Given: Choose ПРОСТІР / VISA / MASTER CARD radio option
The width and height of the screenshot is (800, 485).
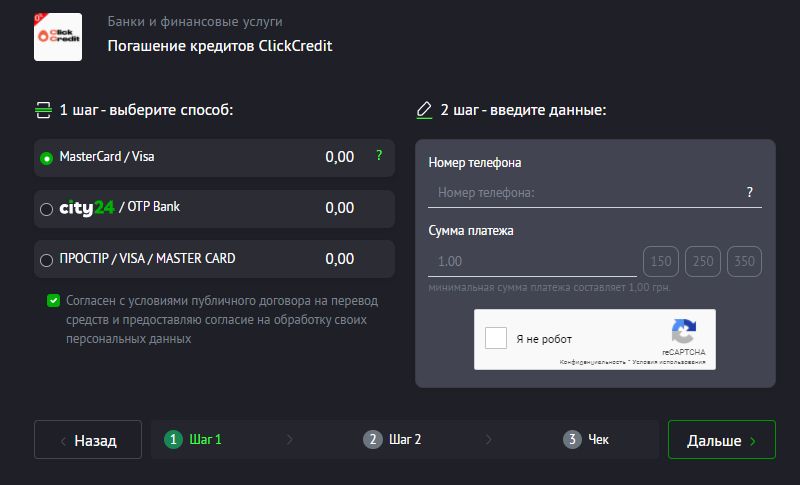Looking at the screenshot, I should [x=46, y=260].
